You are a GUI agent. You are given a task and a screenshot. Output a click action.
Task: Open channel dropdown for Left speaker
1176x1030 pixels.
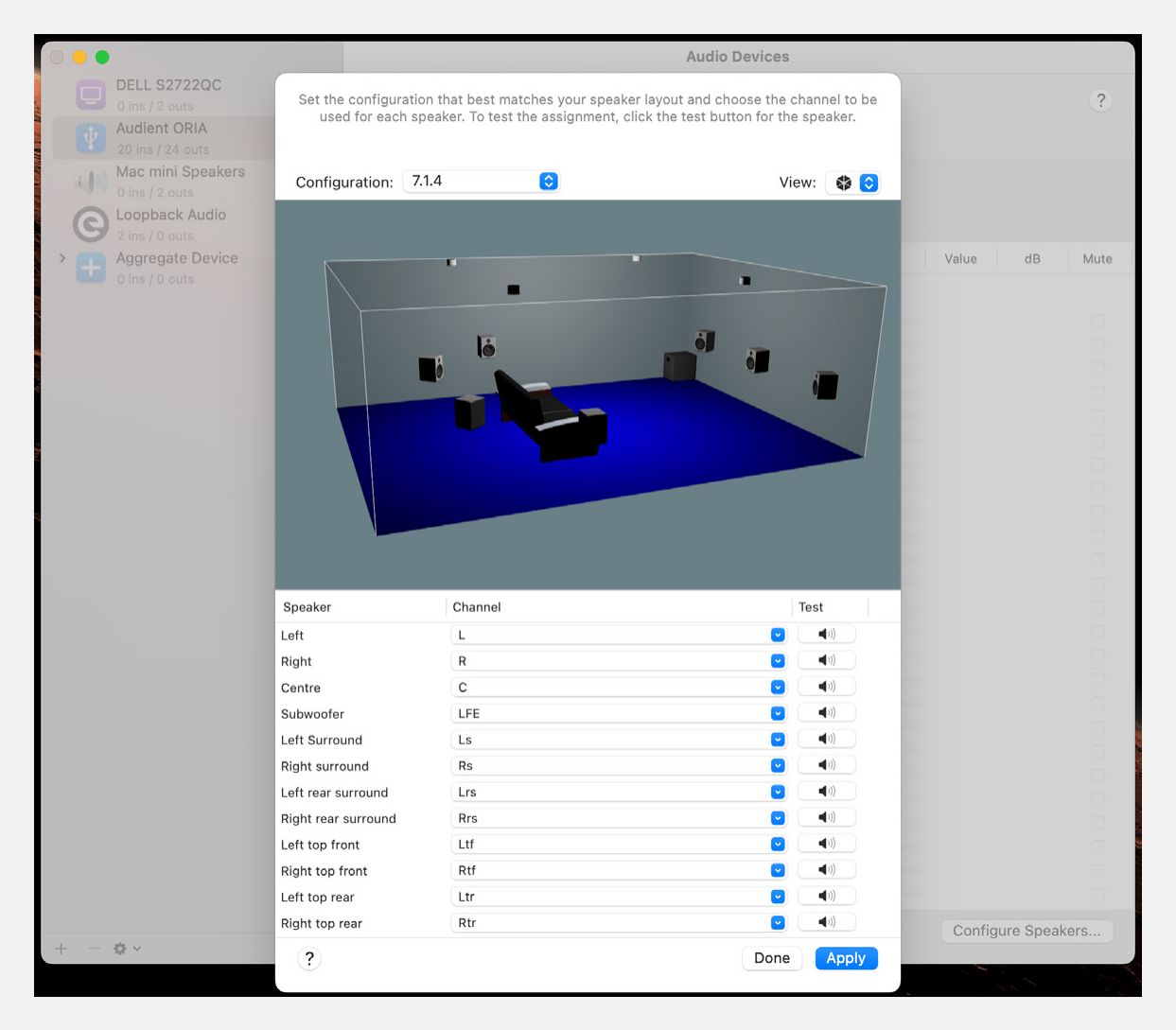[619, 635]
